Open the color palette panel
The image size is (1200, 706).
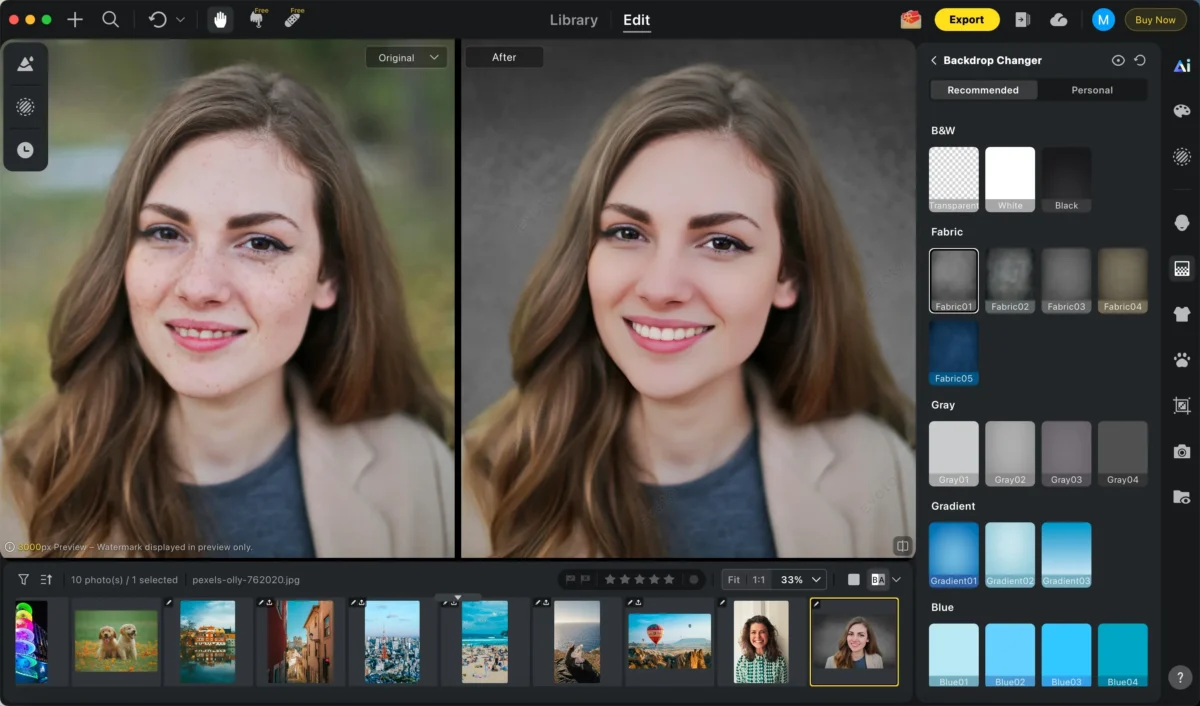(1182, 111)
